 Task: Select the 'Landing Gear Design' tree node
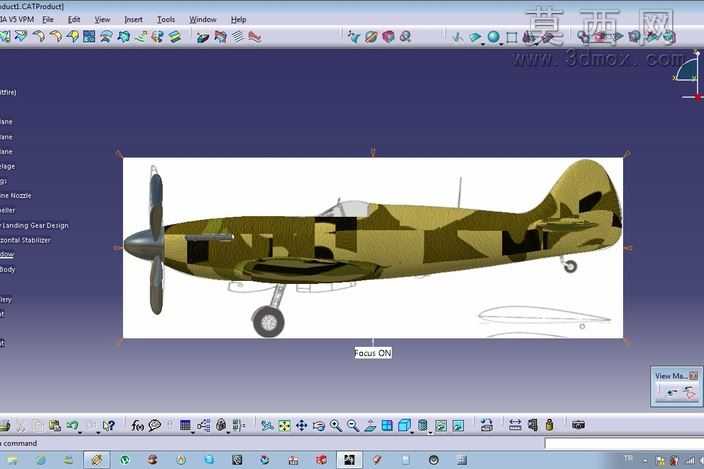tap(35, 225)
